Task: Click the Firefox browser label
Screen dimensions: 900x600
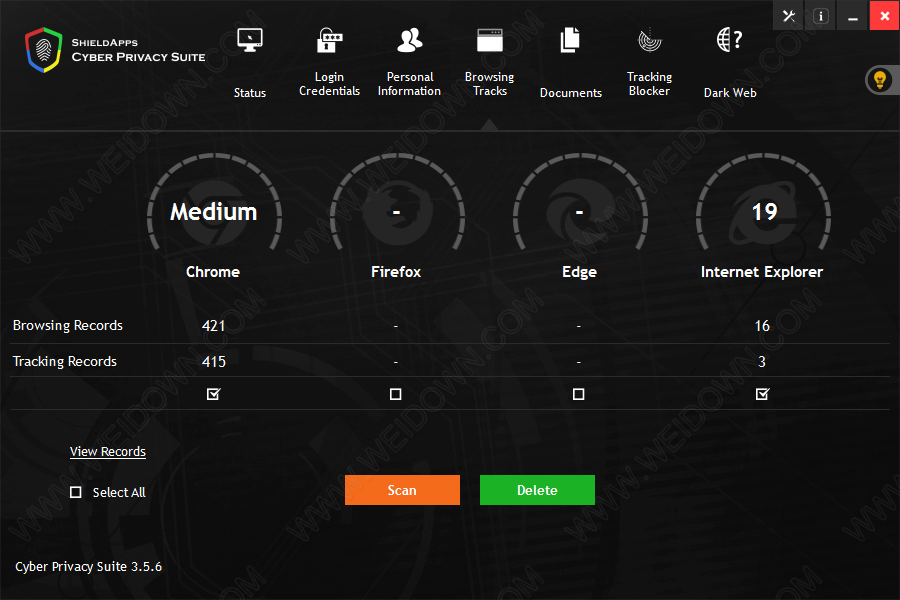Action: [396, 272]
